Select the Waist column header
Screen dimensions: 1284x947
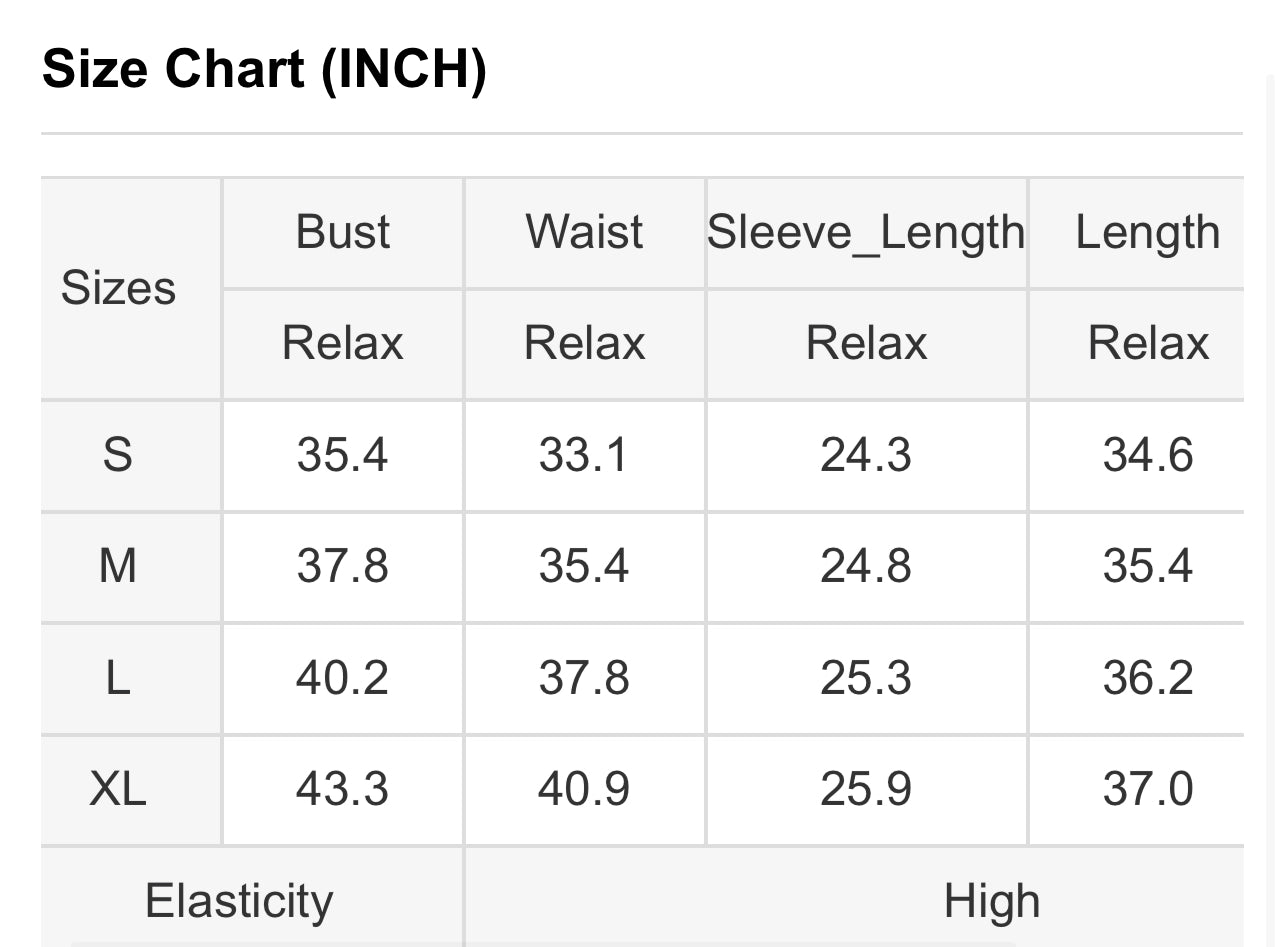point(584,232)
